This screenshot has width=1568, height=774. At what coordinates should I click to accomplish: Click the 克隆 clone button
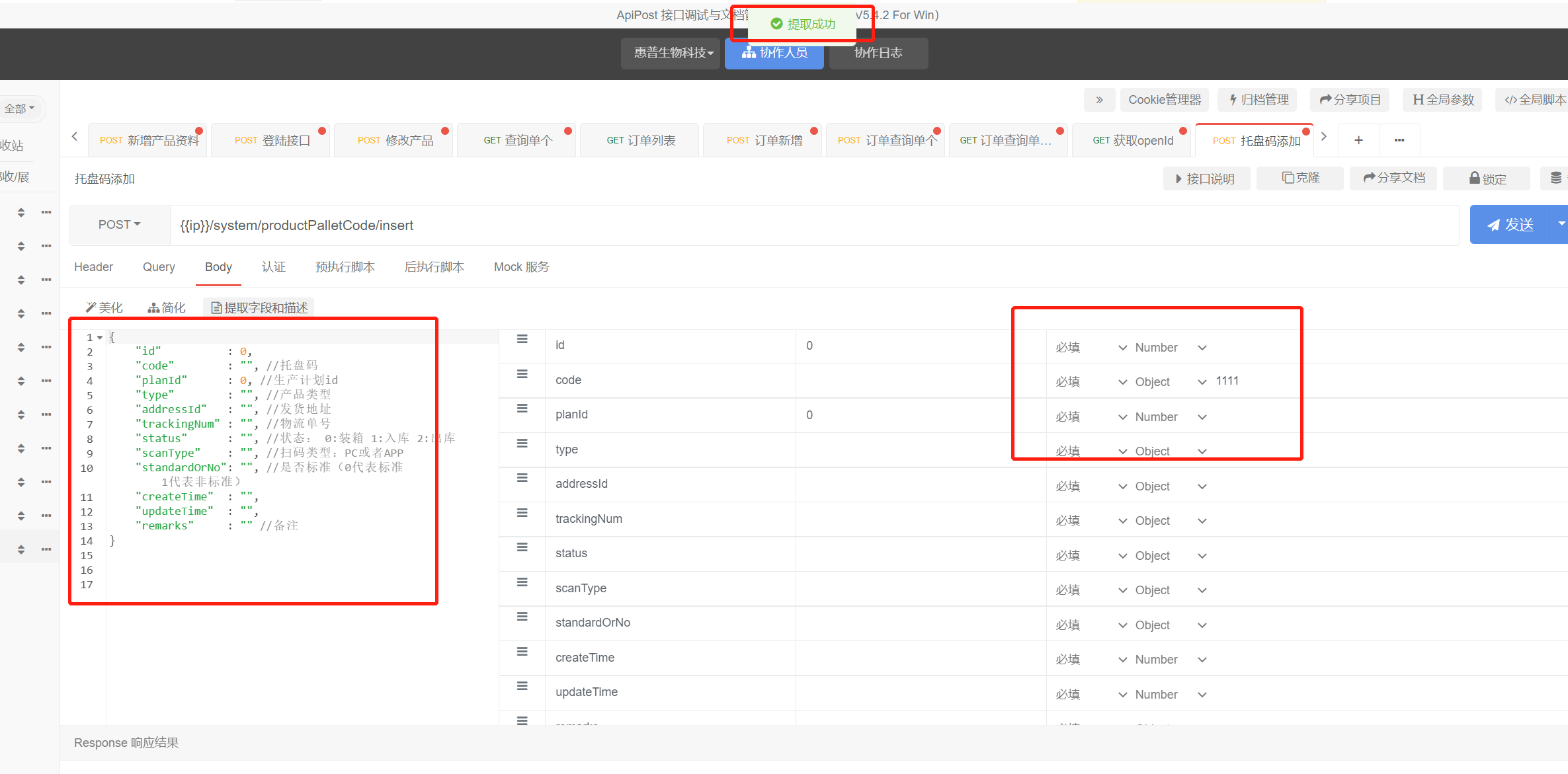point(1300,178)
